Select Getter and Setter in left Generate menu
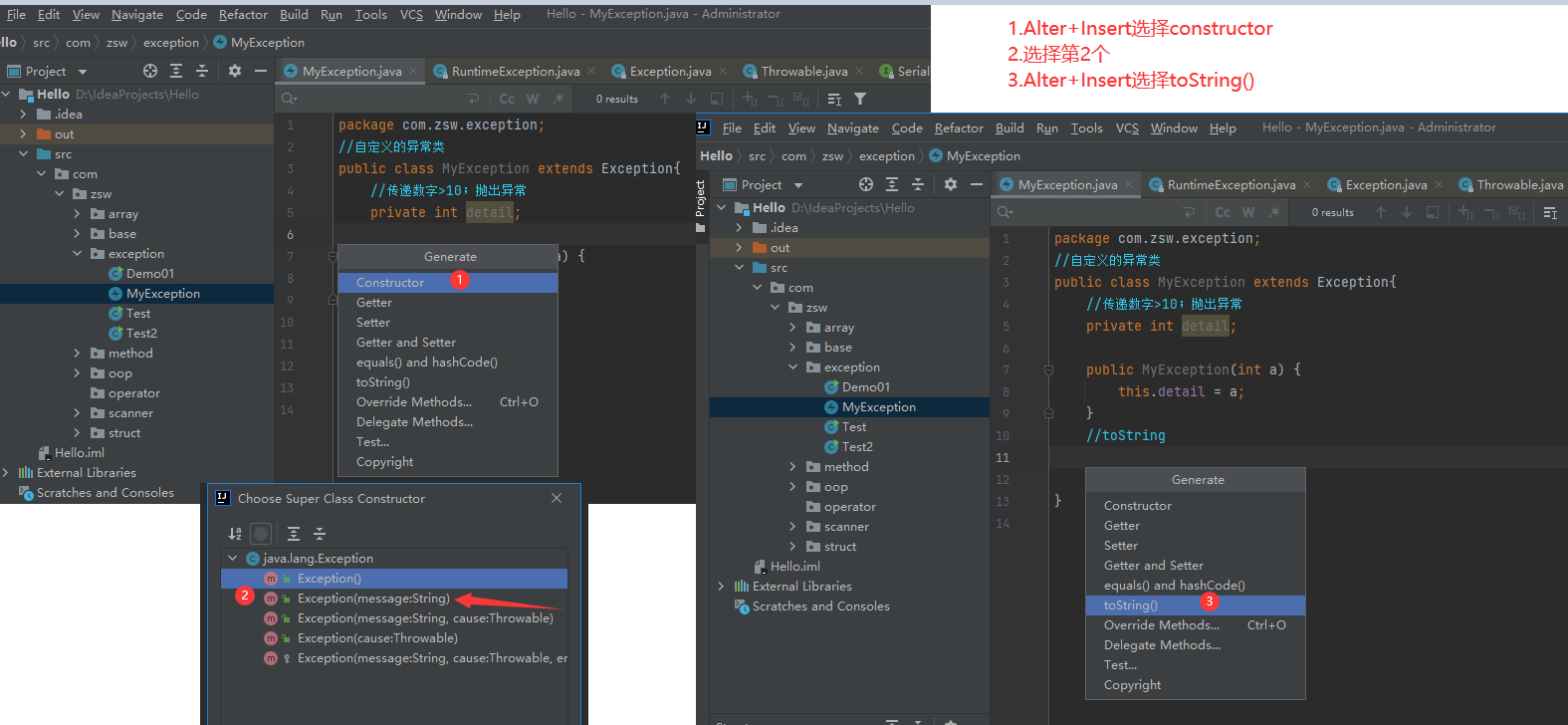The image size is (1568, 725). [x=448, y=342]
